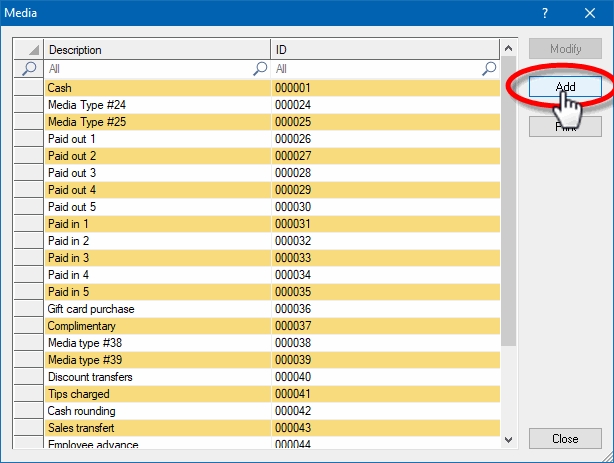The width and height of the screenshot is (614, 463).
Task: Sort by the Description column header
Action: tap(157, 50)
